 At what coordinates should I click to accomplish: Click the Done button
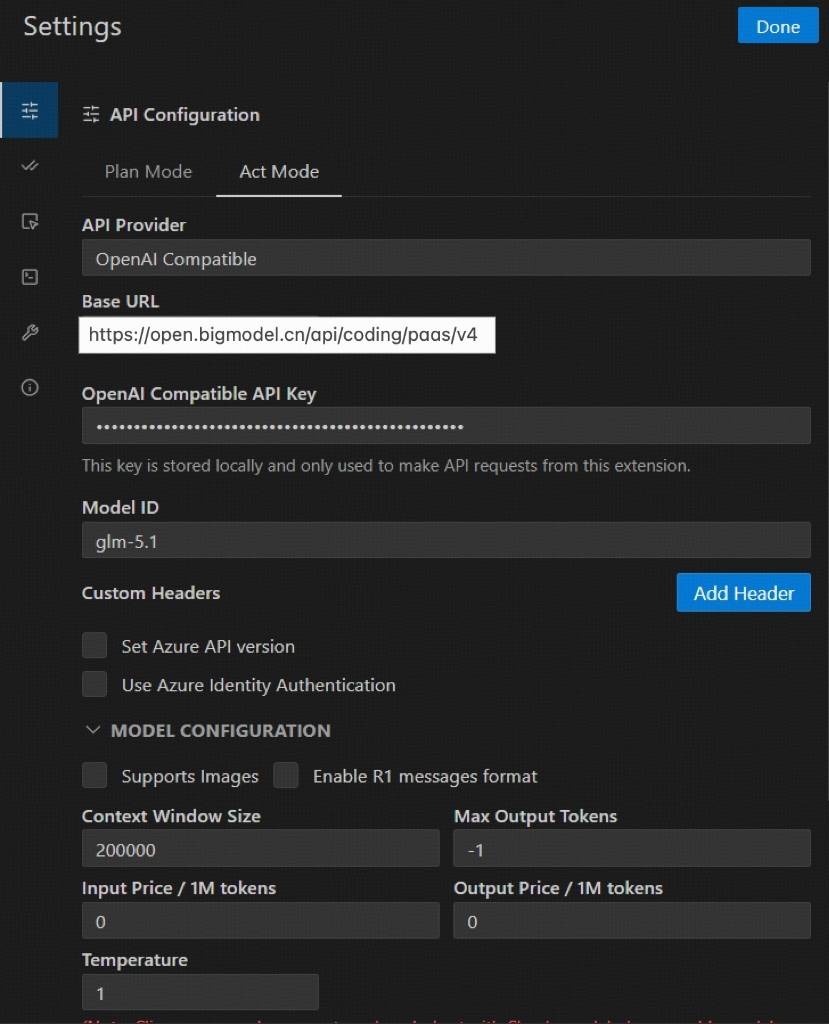tap(777, 27)
